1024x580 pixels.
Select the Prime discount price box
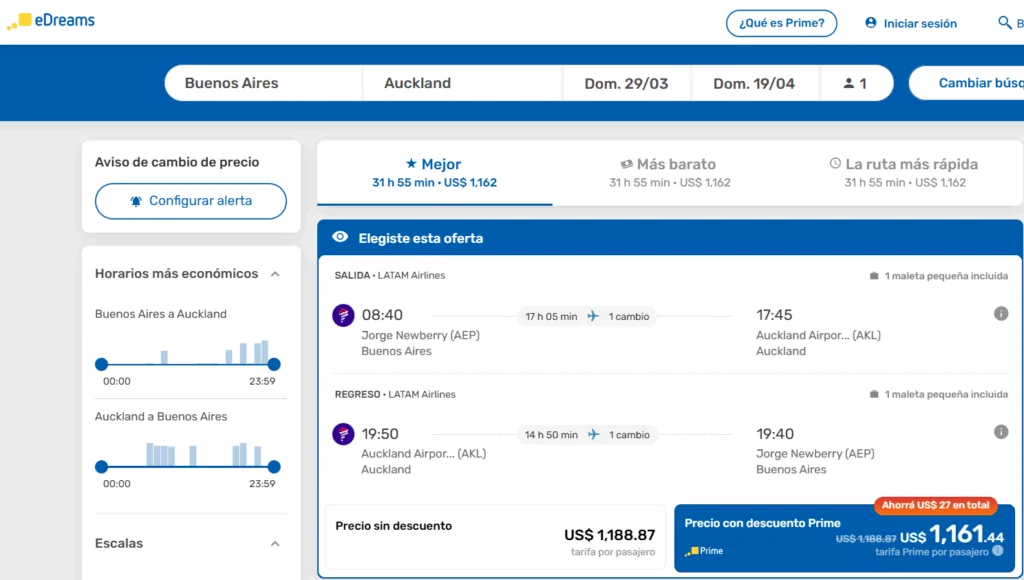(x=844, y=537)
